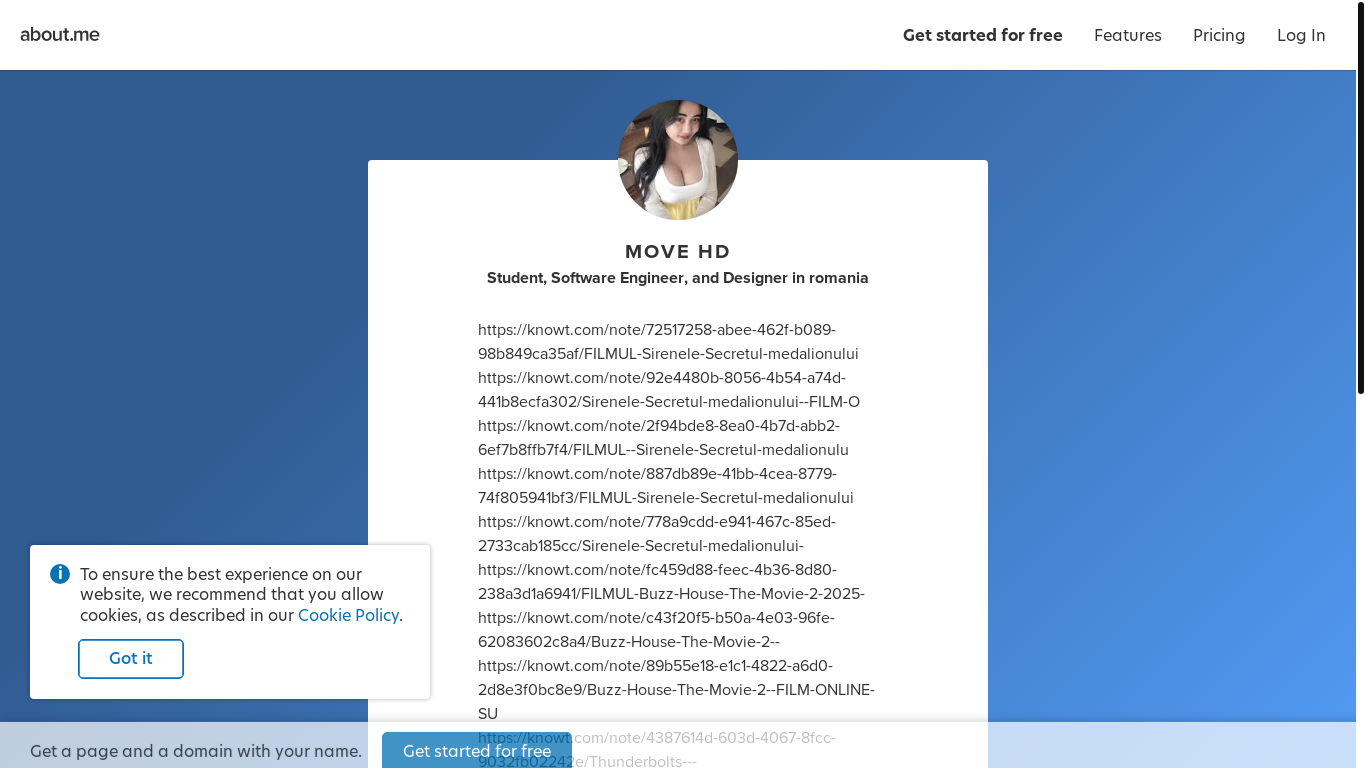Click knowt URL starting with c43f20f5-b50a
The width and height of the screenshot is (1366, 768).
pyautogui.click(x=657, y=630)
